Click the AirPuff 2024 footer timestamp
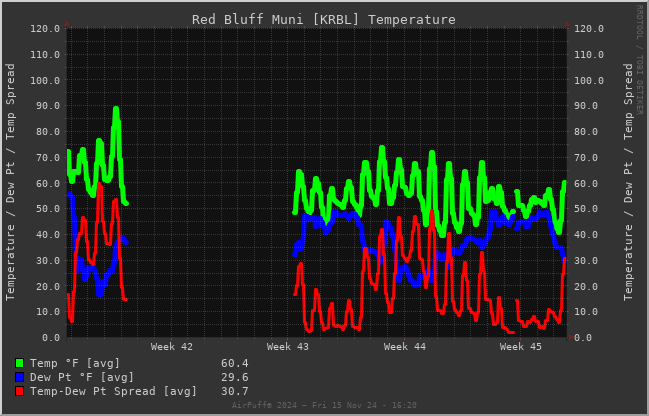The height and width of the screenshot is (416, 649). 324,405
